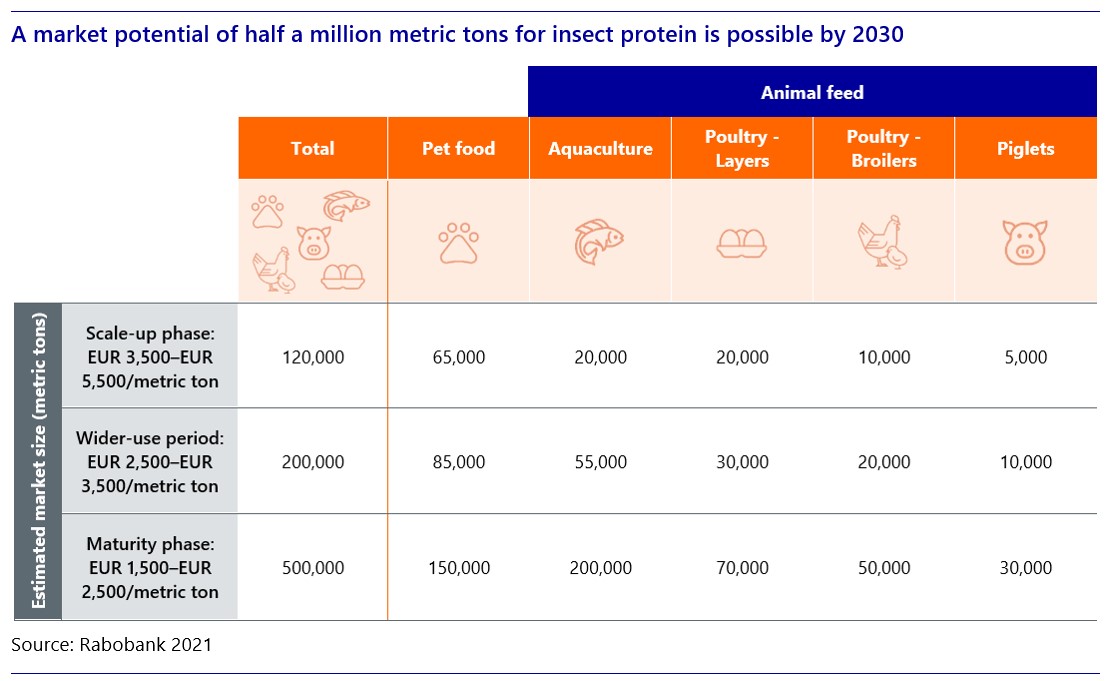The height and width of the screenshot is (681, 1114).
Task: Select the 500,000 total maturity cell
Action: 313,568
